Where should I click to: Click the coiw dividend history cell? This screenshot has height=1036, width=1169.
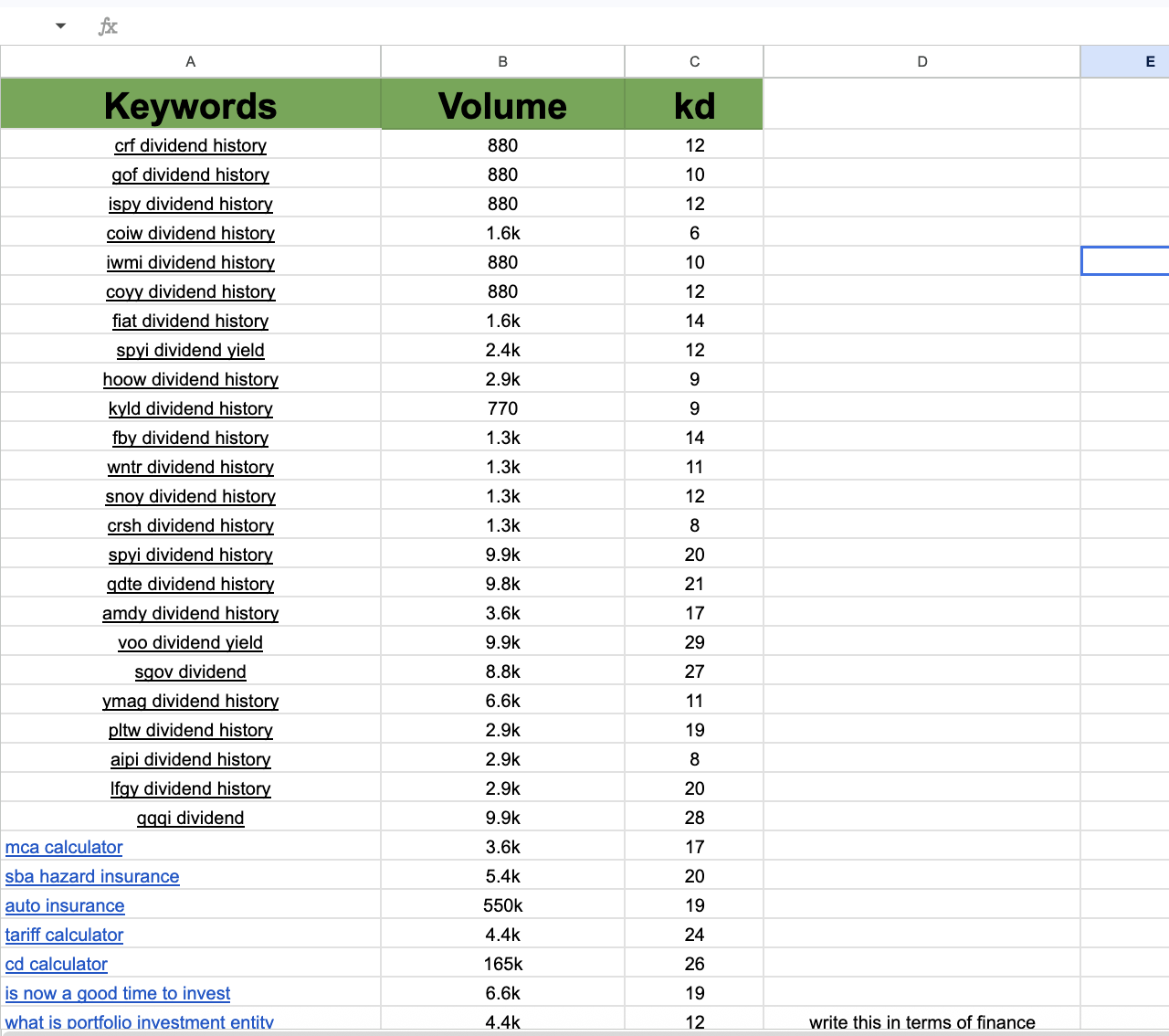[x=191, y=233]
